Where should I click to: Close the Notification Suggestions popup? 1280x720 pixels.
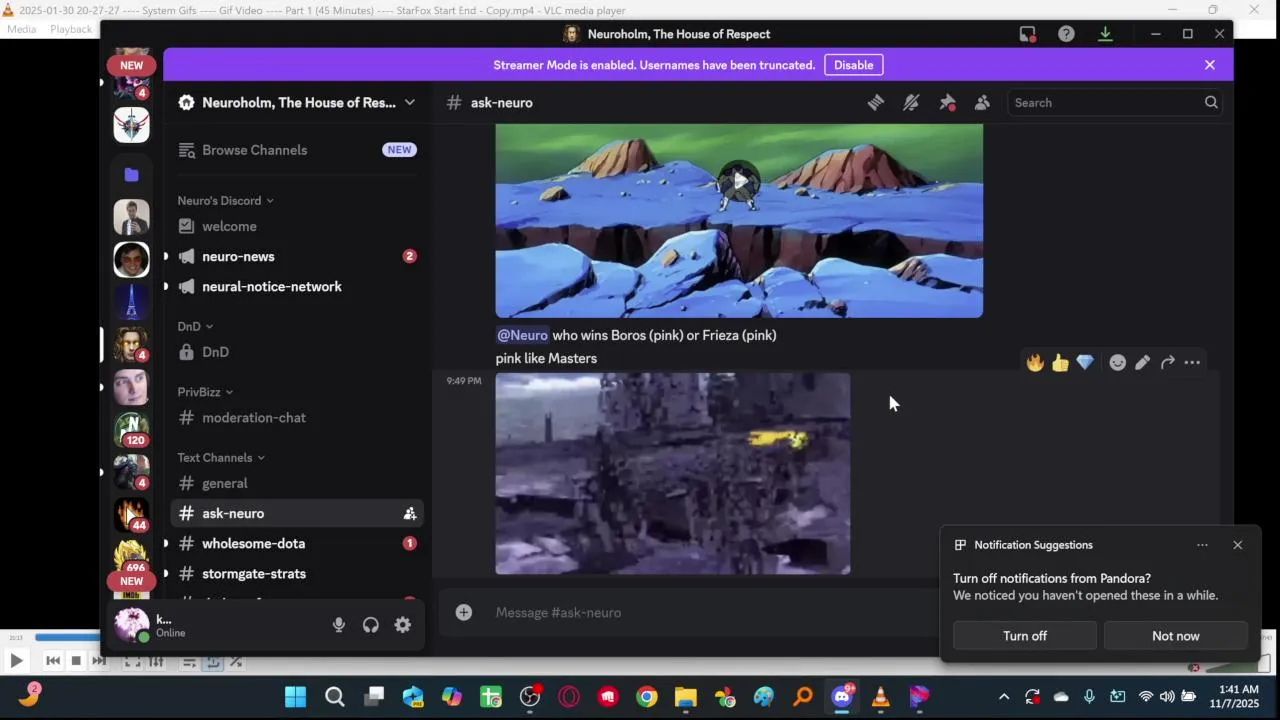[1238, 545]
